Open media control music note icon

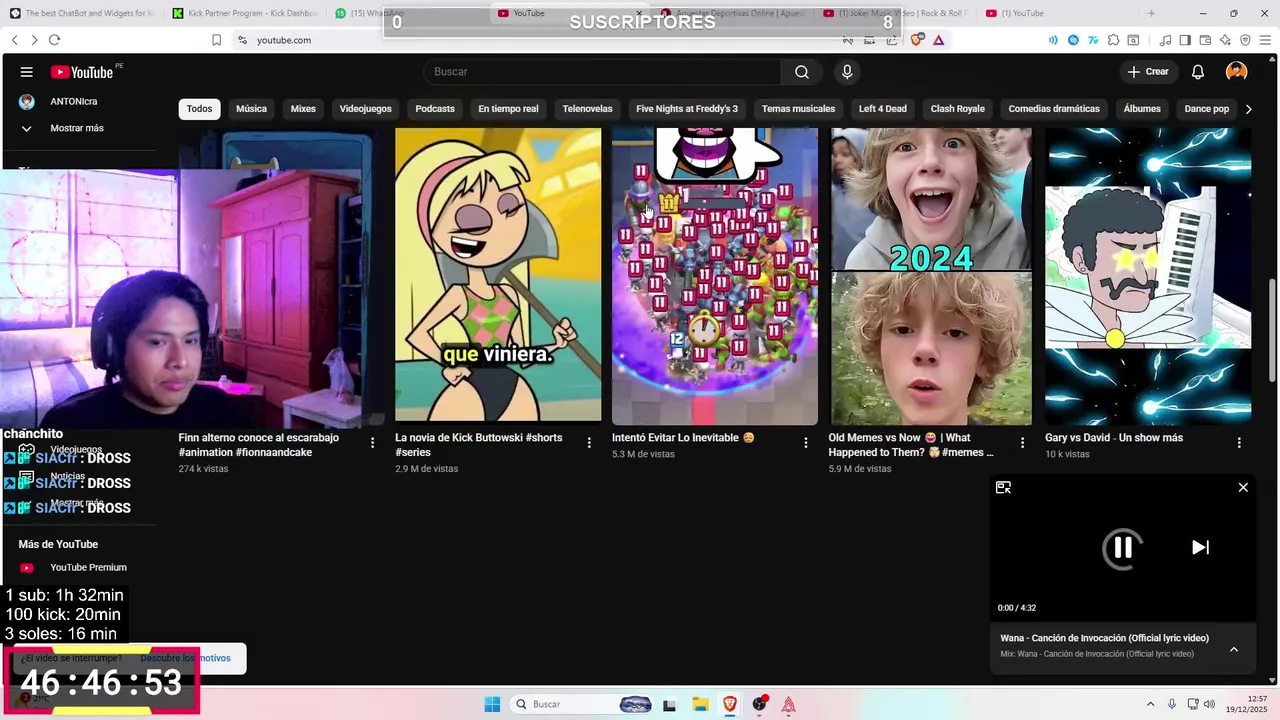[1165, 40]
